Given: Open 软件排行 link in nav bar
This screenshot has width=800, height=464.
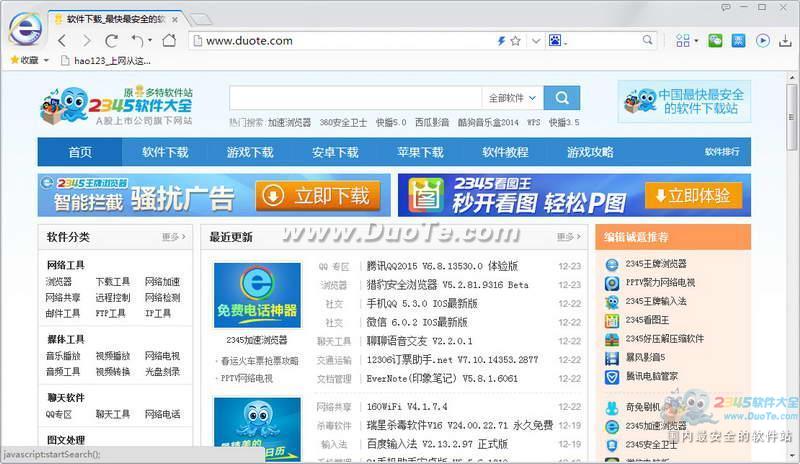Looking at the screenshot, I should tap(722, 152).
